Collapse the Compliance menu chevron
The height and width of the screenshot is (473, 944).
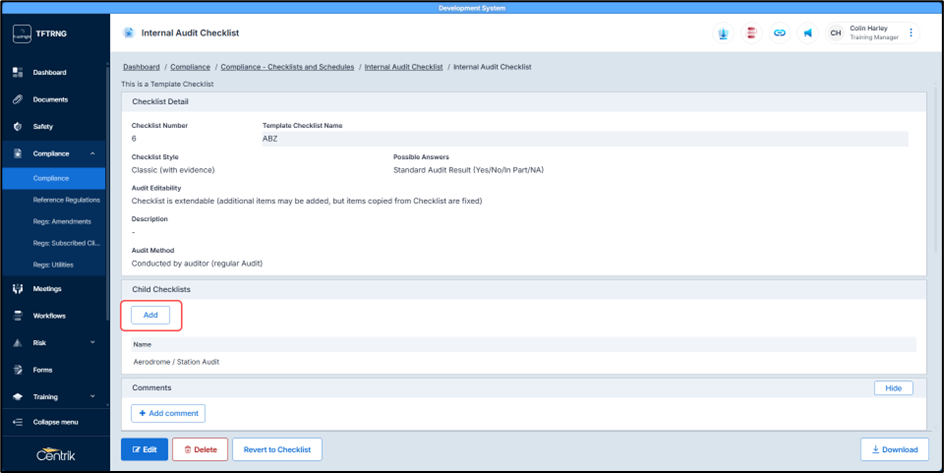(x=92, y=153)
